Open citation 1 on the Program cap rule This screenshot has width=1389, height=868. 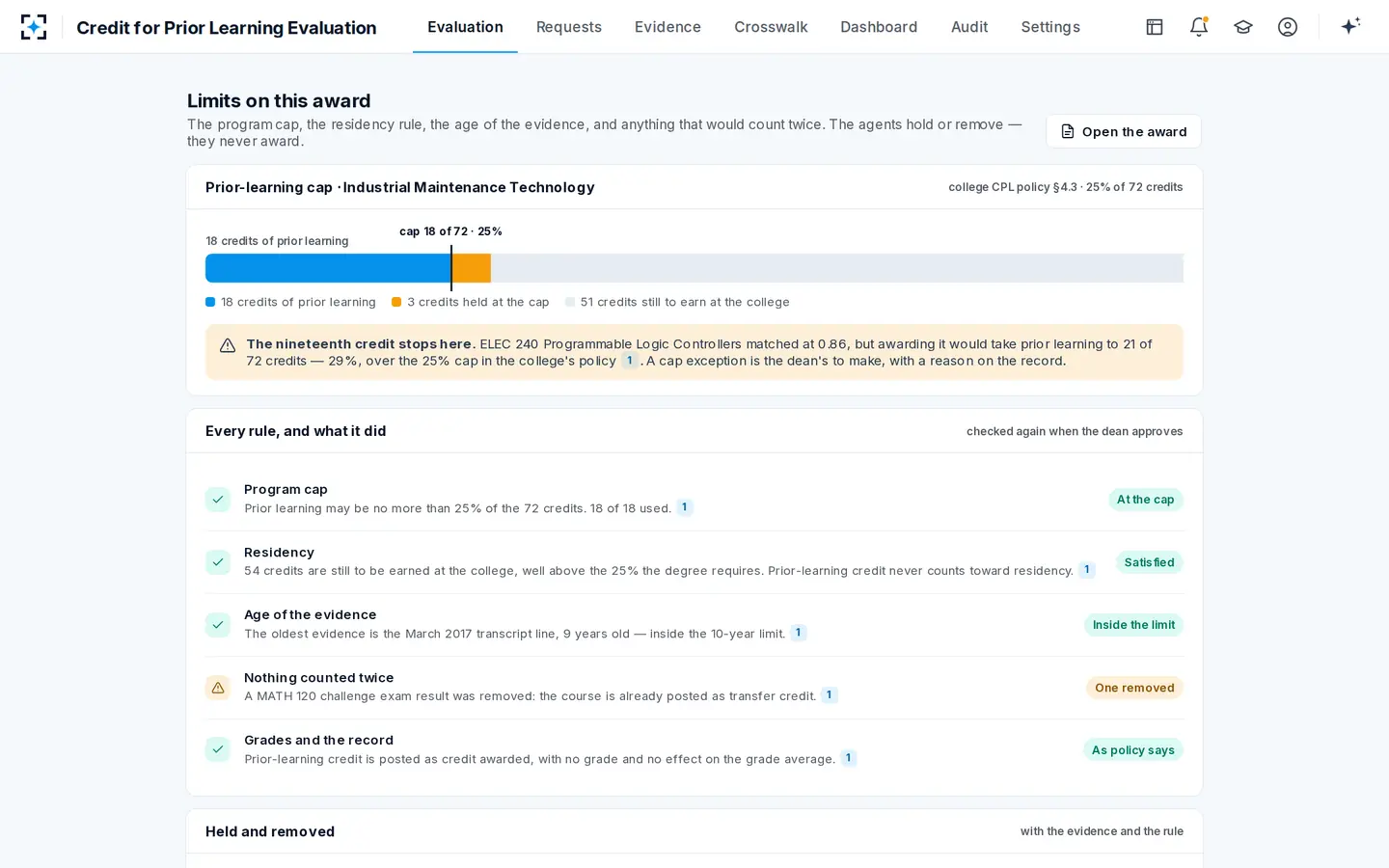pos(685,507)
